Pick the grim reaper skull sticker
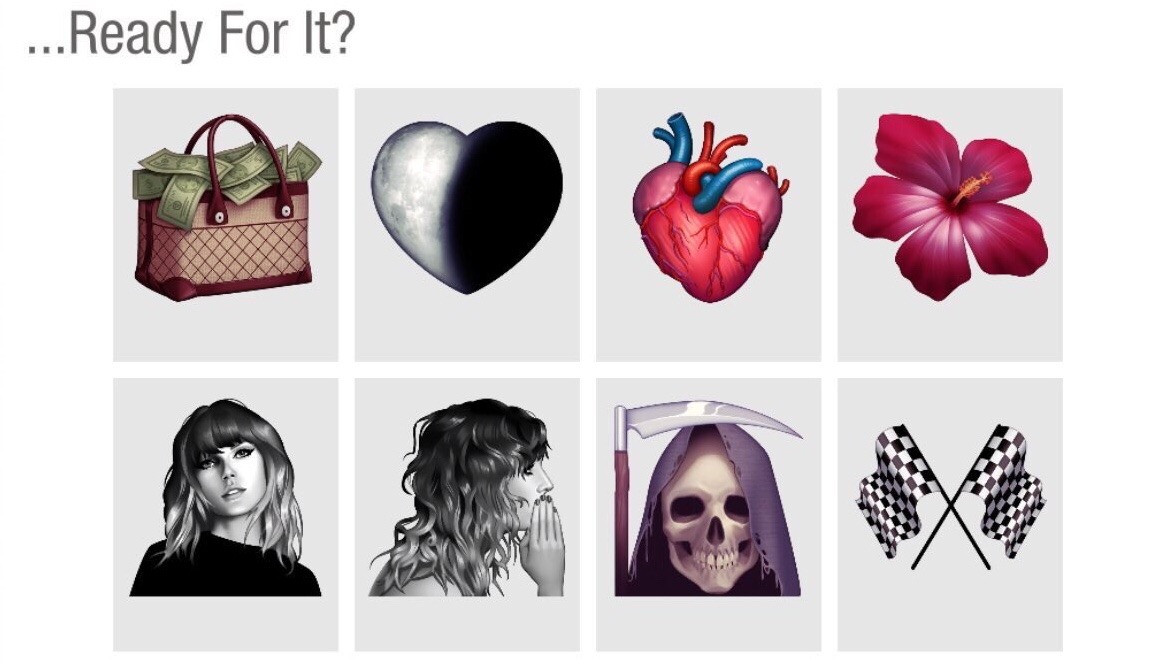The image size is (1164, 664). [708, 514]
